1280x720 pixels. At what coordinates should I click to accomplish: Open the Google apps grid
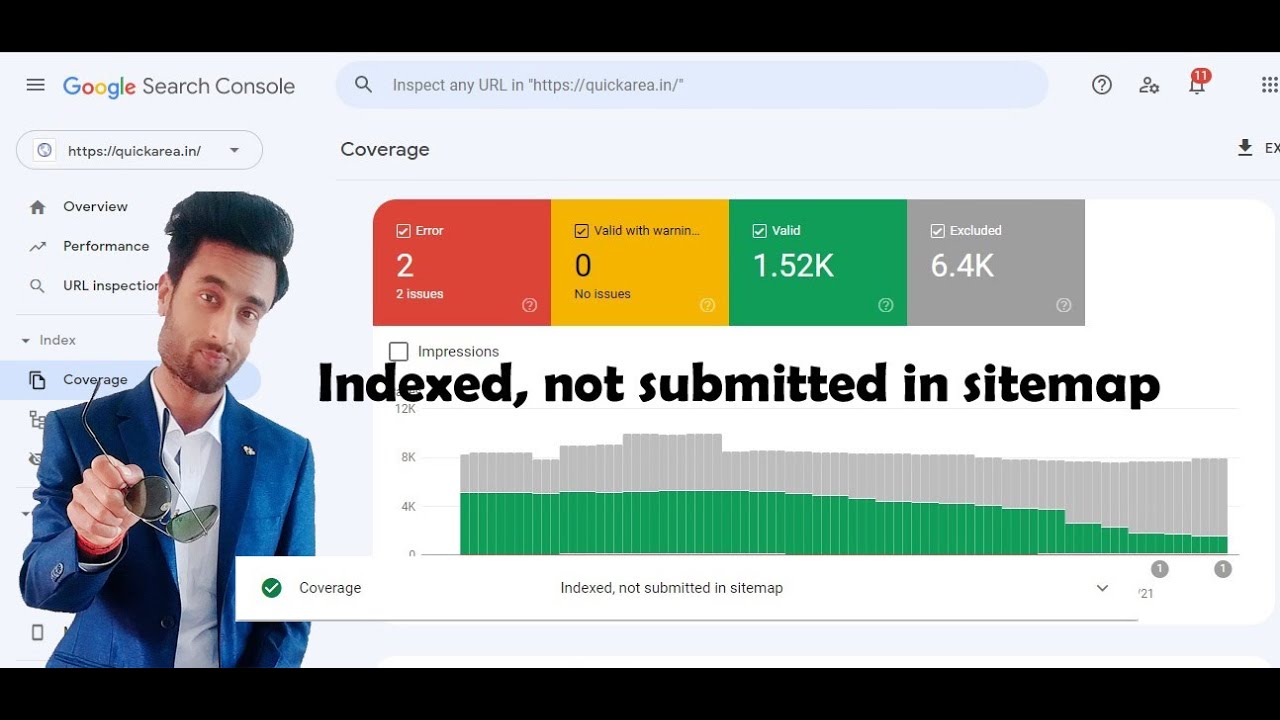(1268, 85)
